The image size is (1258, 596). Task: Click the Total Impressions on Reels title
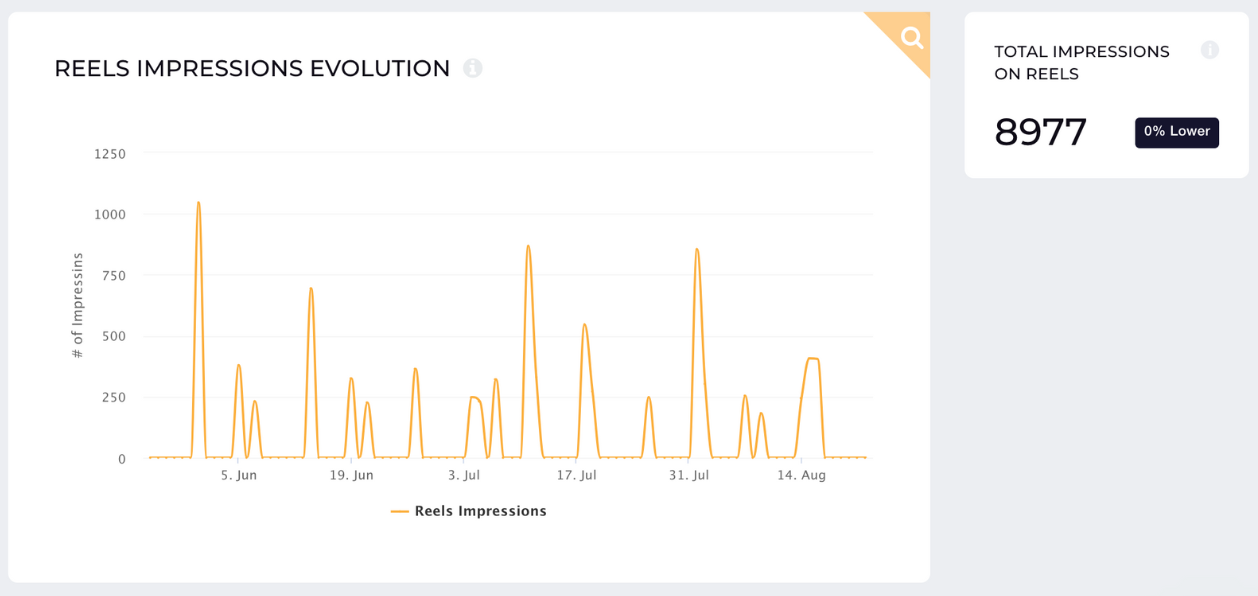point(1082,63)
